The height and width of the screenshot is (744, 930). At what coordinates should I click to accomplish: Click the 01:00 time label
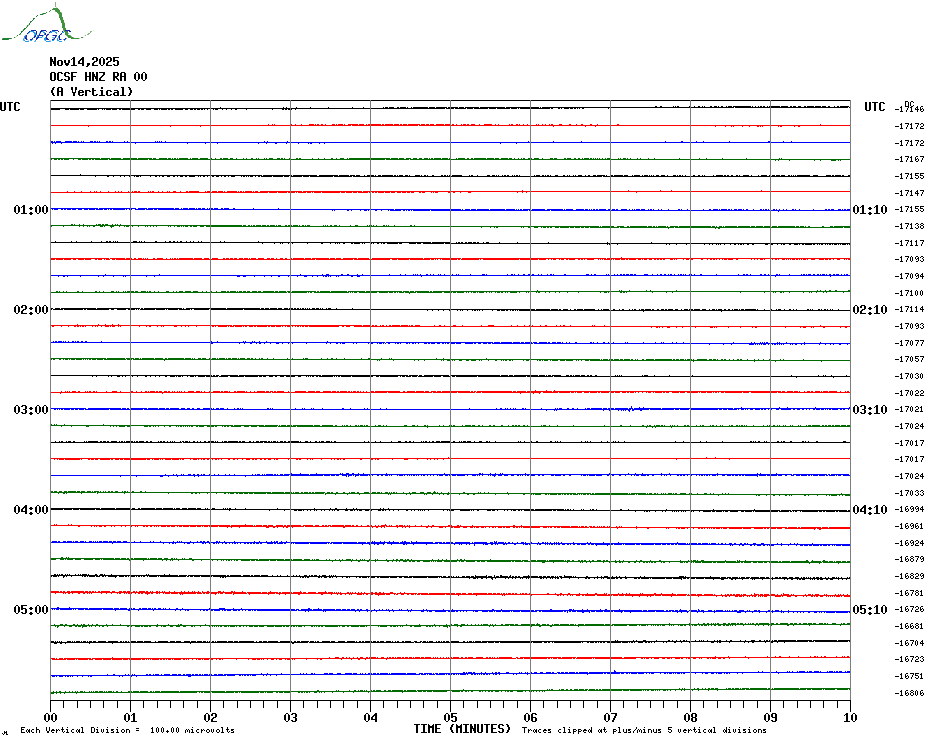click(31, 210)
